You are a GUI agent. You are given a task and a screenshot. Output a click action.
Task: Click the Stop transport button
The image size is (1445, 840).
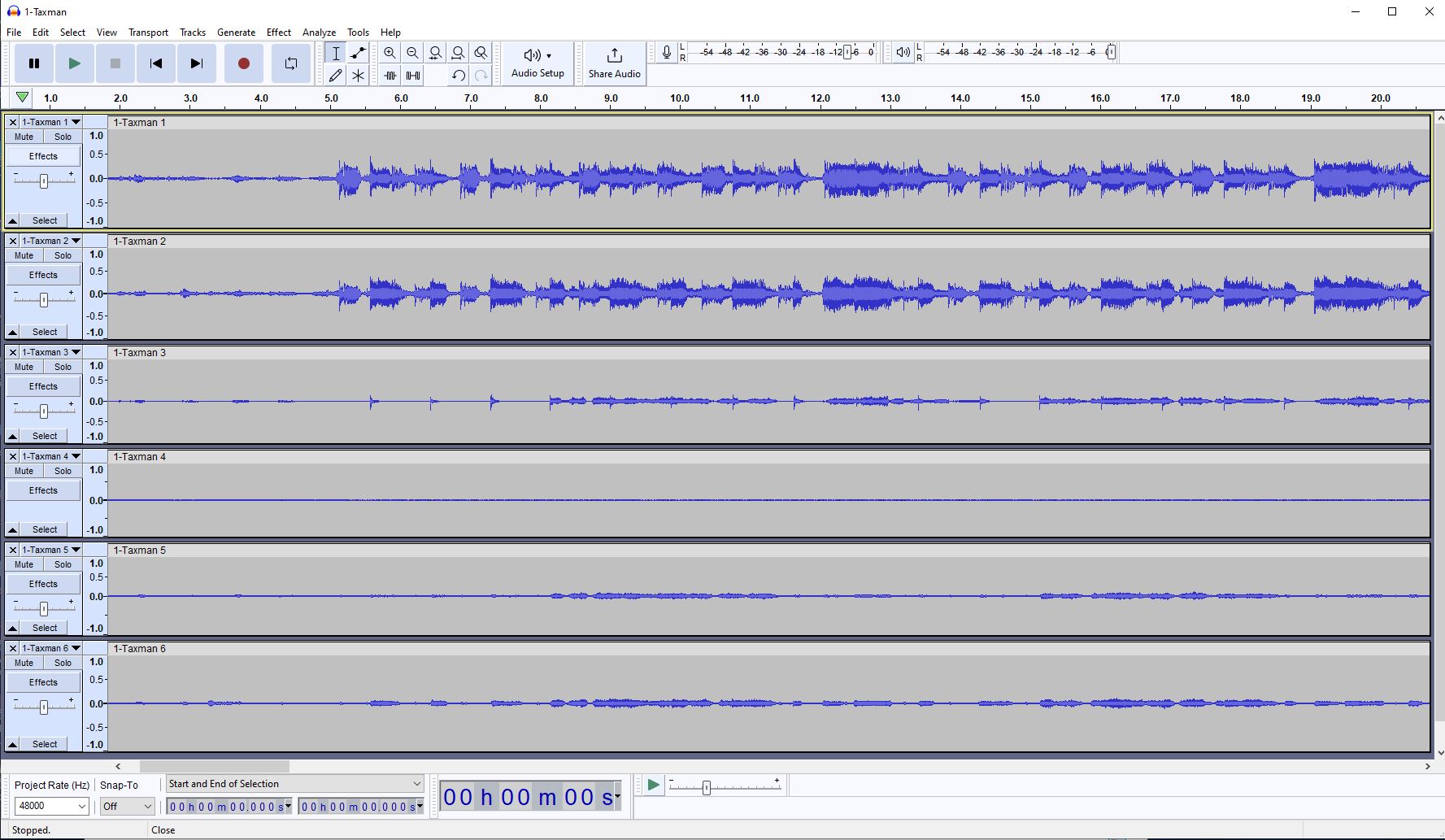(115, 63)
